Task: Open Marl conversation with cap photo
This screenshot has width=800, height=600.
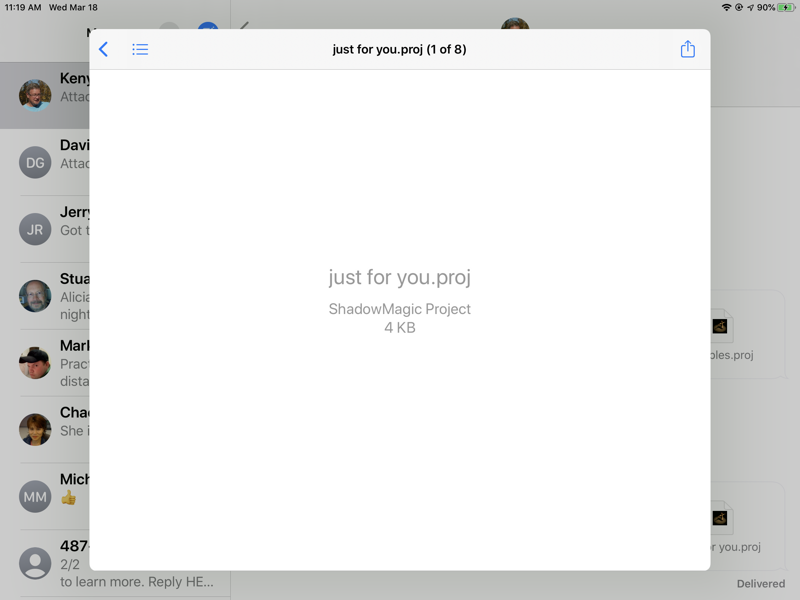Action: (x=35, y=363)
